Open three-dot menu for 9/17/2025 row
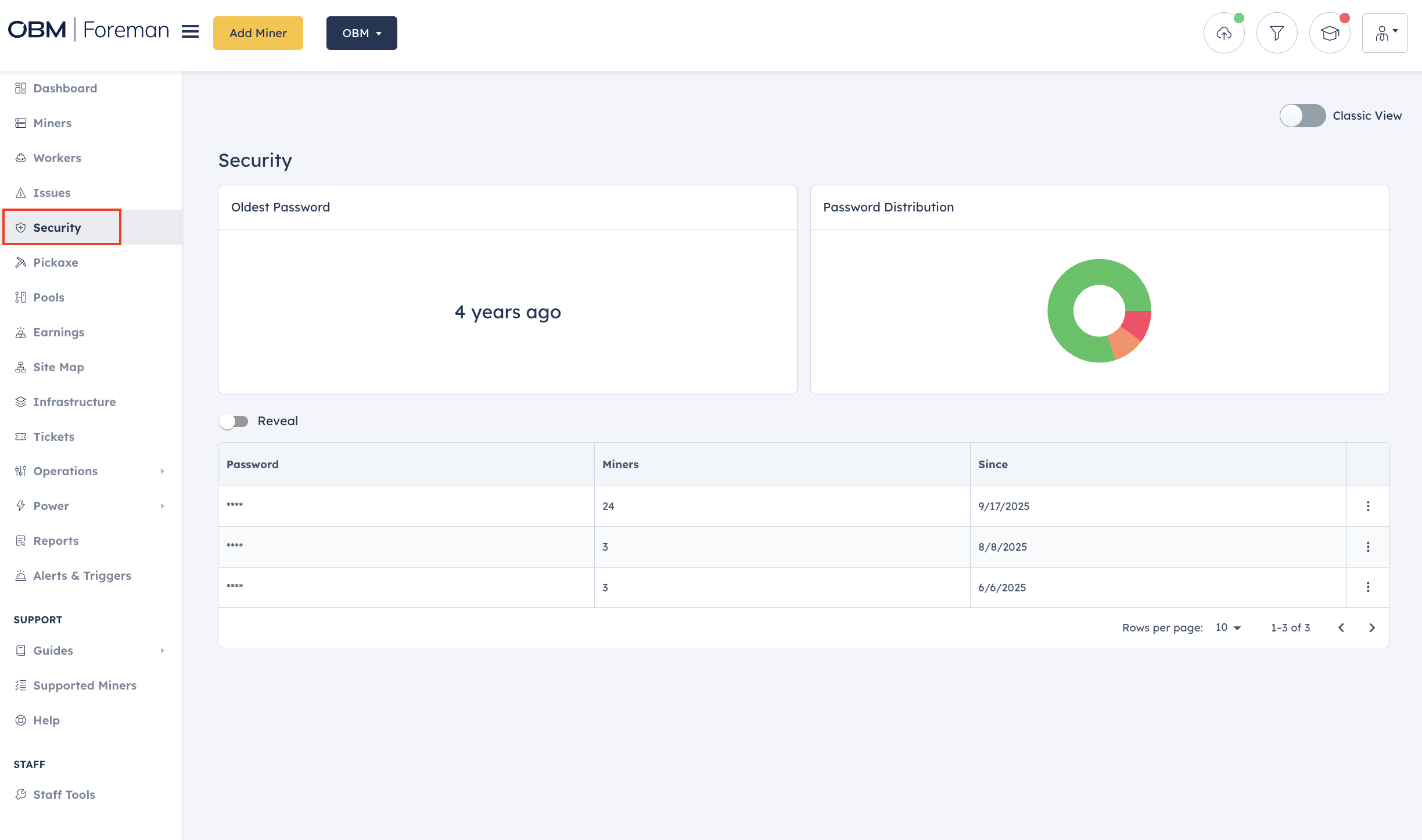Screen dimensions: 1422x840 pyautogui.click(x=1368, y=506)
